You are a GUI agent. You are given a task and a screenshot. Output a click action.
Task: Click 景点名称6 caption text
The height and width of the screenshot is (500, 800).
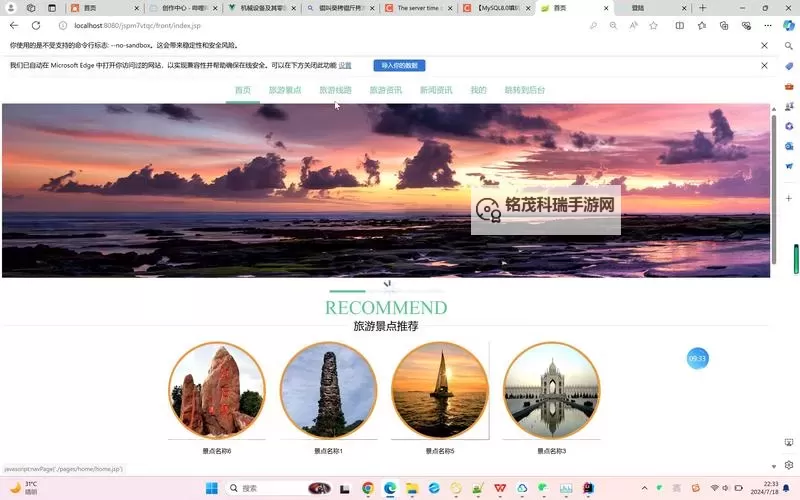pos(217,451)
